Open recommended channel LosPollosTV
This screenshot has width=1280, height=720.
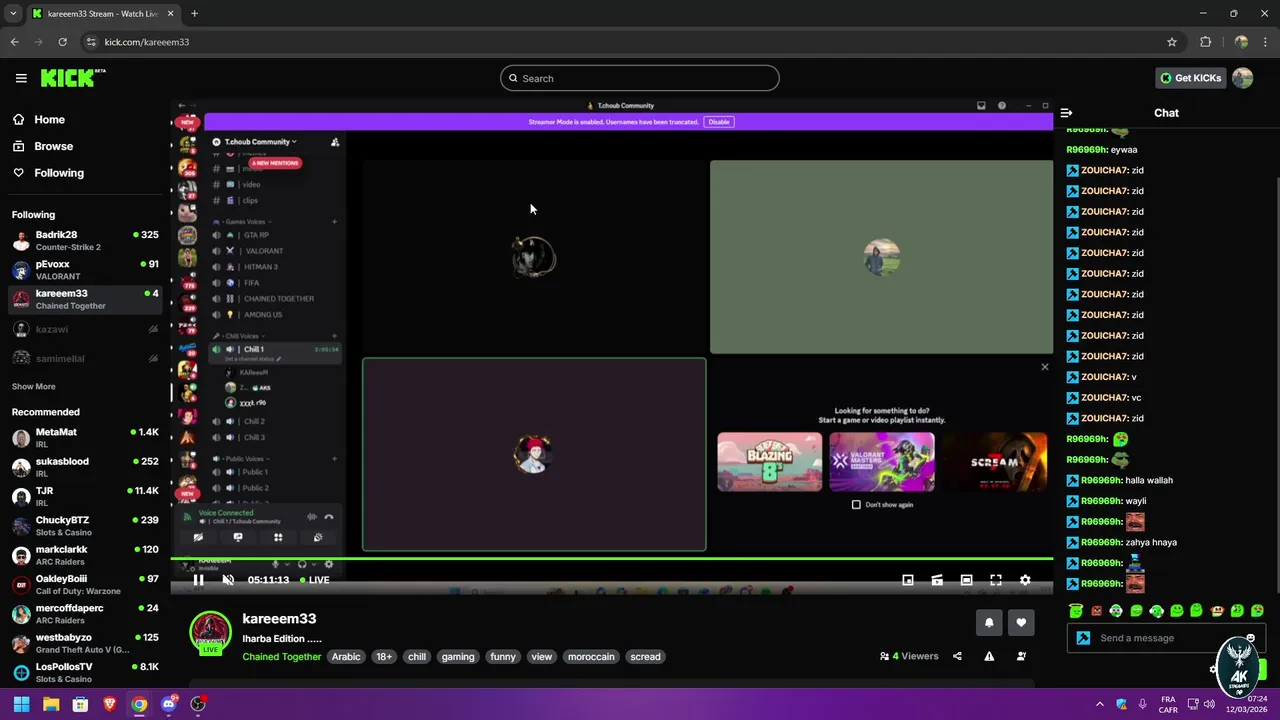coord(85,672)
